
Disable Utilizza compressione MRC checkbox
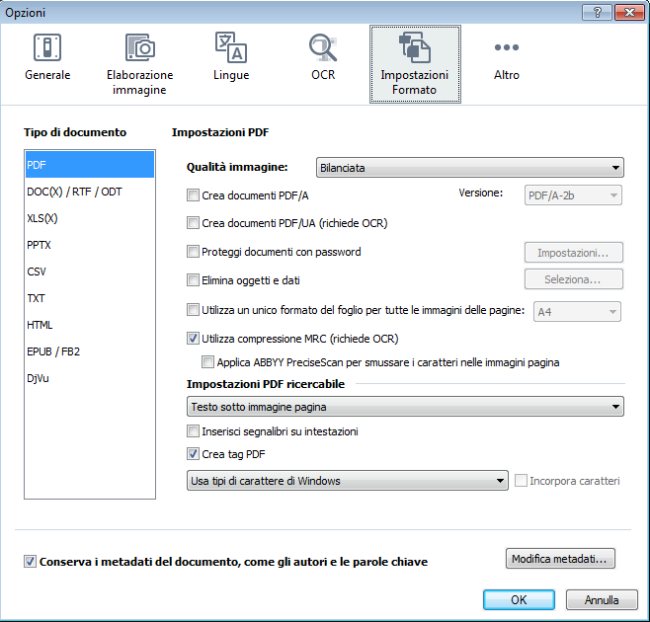coord(194,339)
